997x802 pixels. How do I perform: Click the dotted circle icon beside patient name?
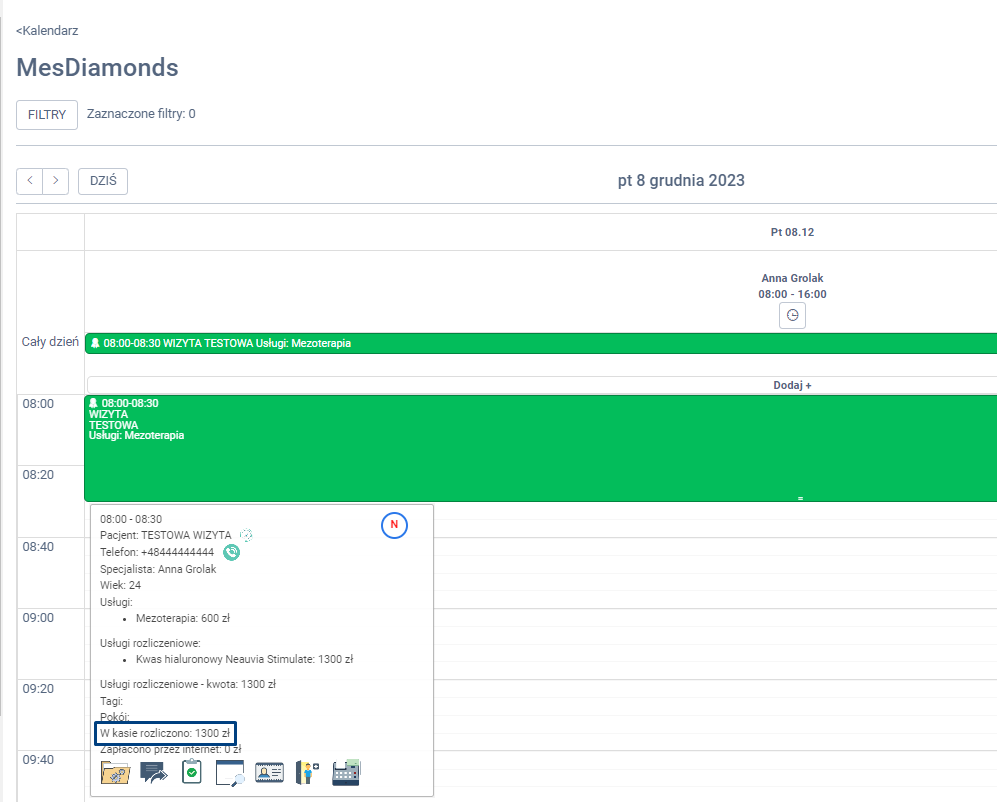(x=246, y=535)
